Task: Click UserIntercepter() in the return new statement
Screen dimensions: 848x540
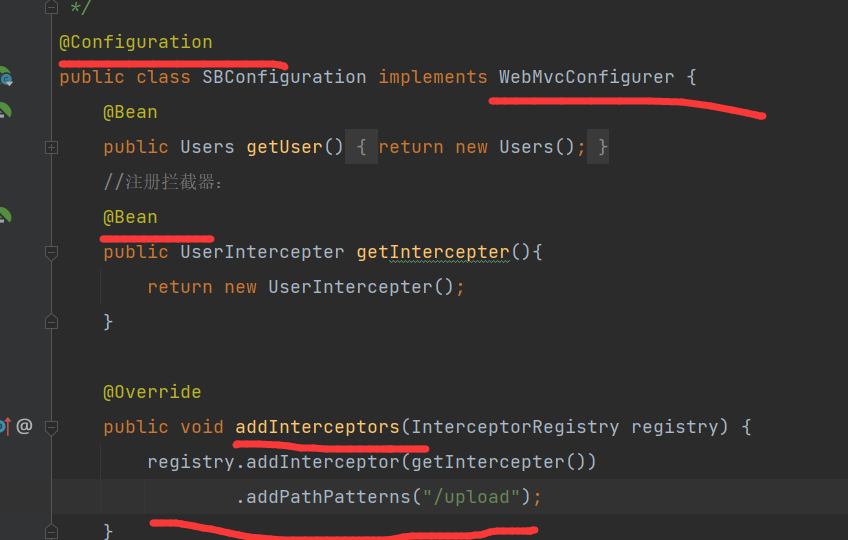Action: pos(361,287)
